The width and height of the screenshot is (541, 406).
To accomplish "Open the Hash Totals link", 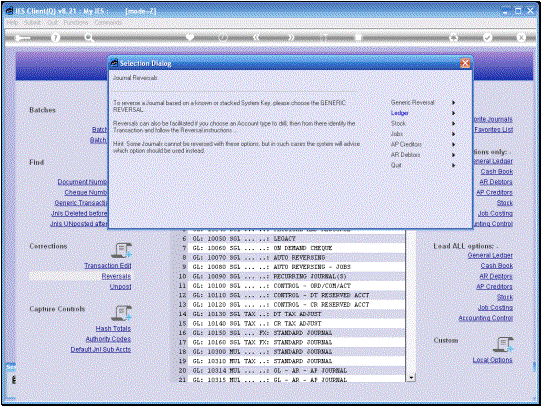I will click(113, 328).
